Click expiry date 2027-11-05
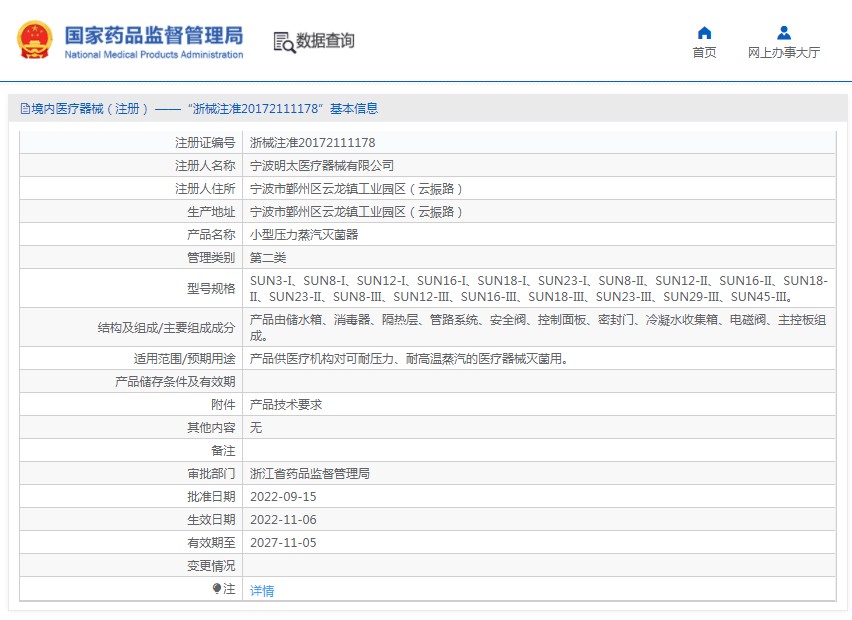This screenshot has height=620, width=852. [282, 543]
